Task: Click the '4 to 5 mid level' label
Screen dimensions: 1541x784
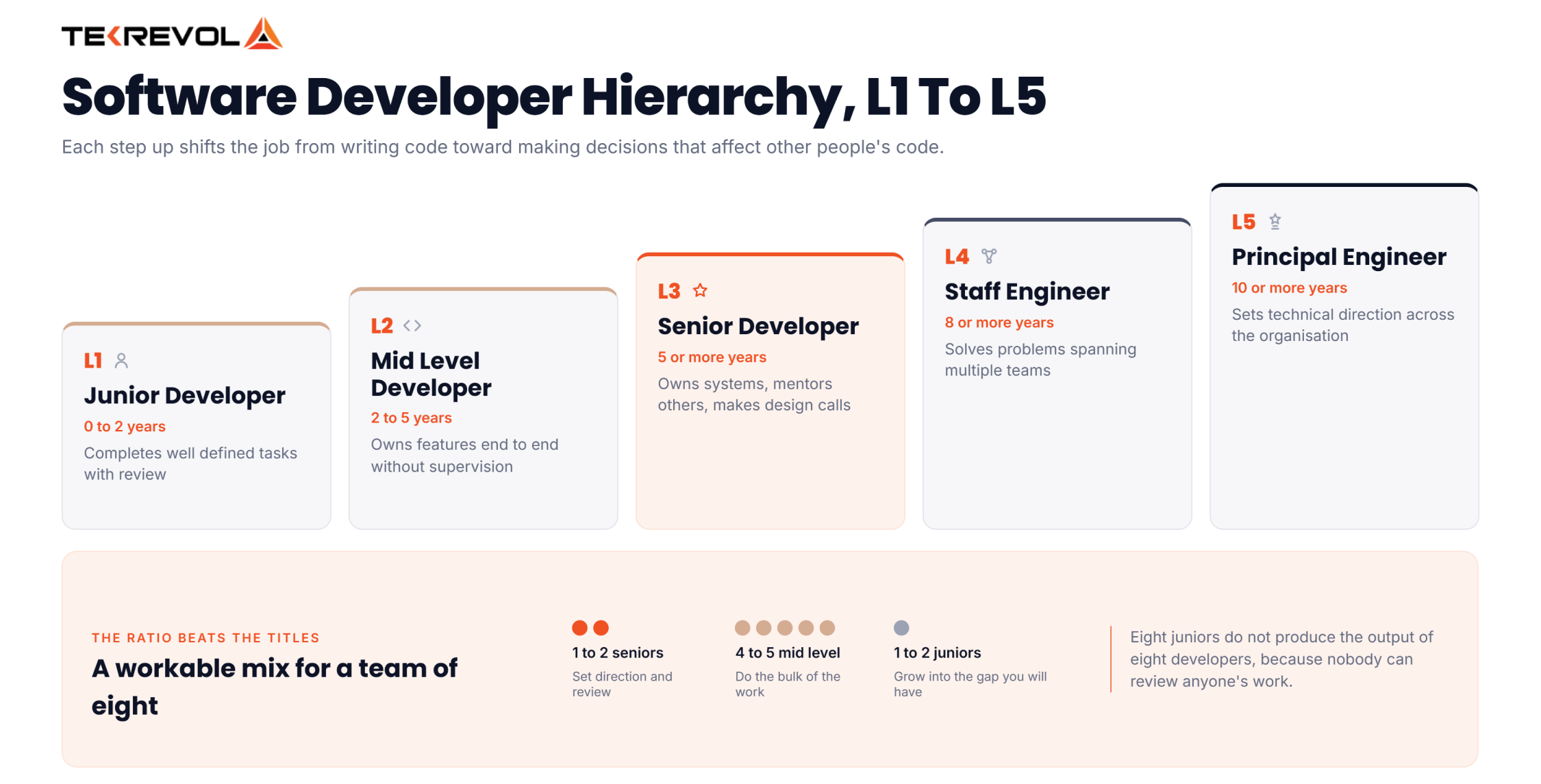Action: [788, 653]
